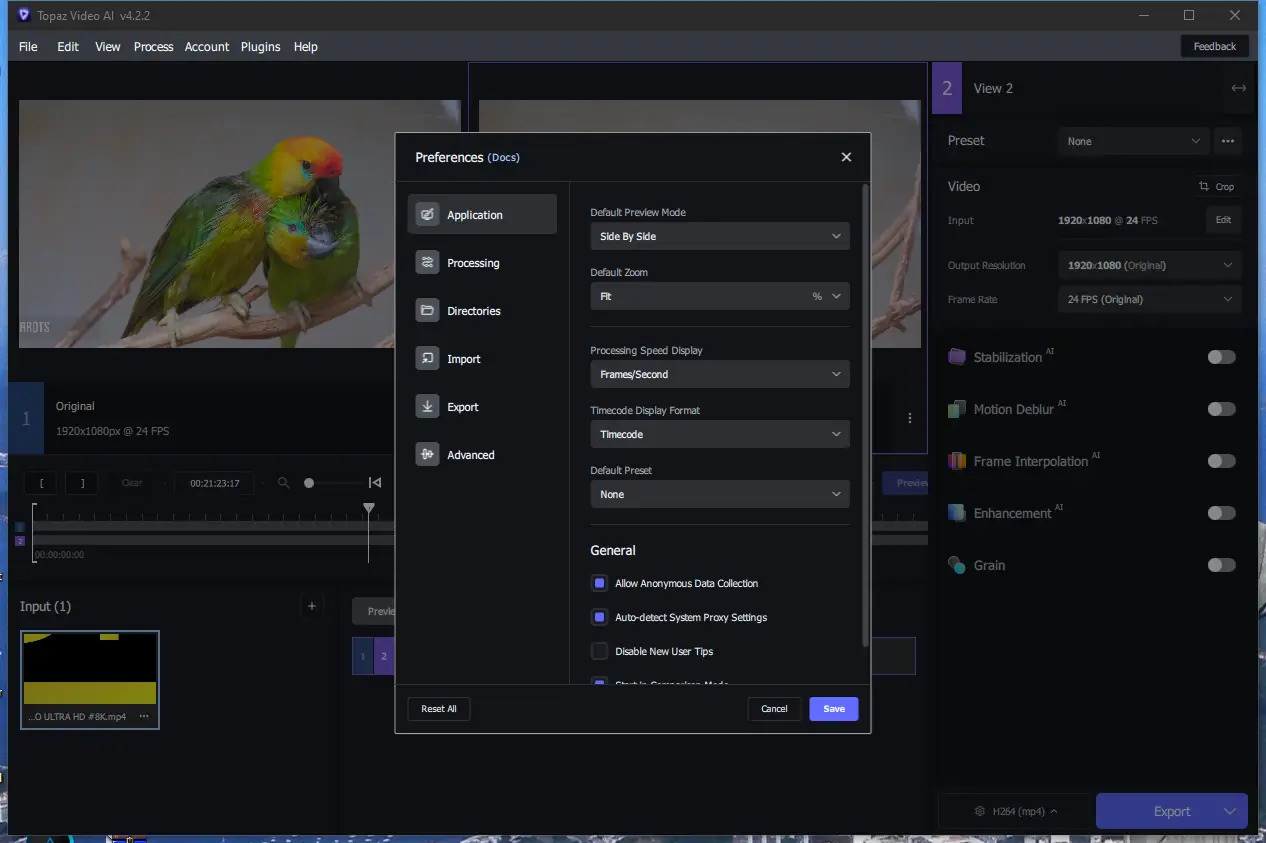Open the Processing preferences section
The image size is (1266, 843).
(482, 262)
